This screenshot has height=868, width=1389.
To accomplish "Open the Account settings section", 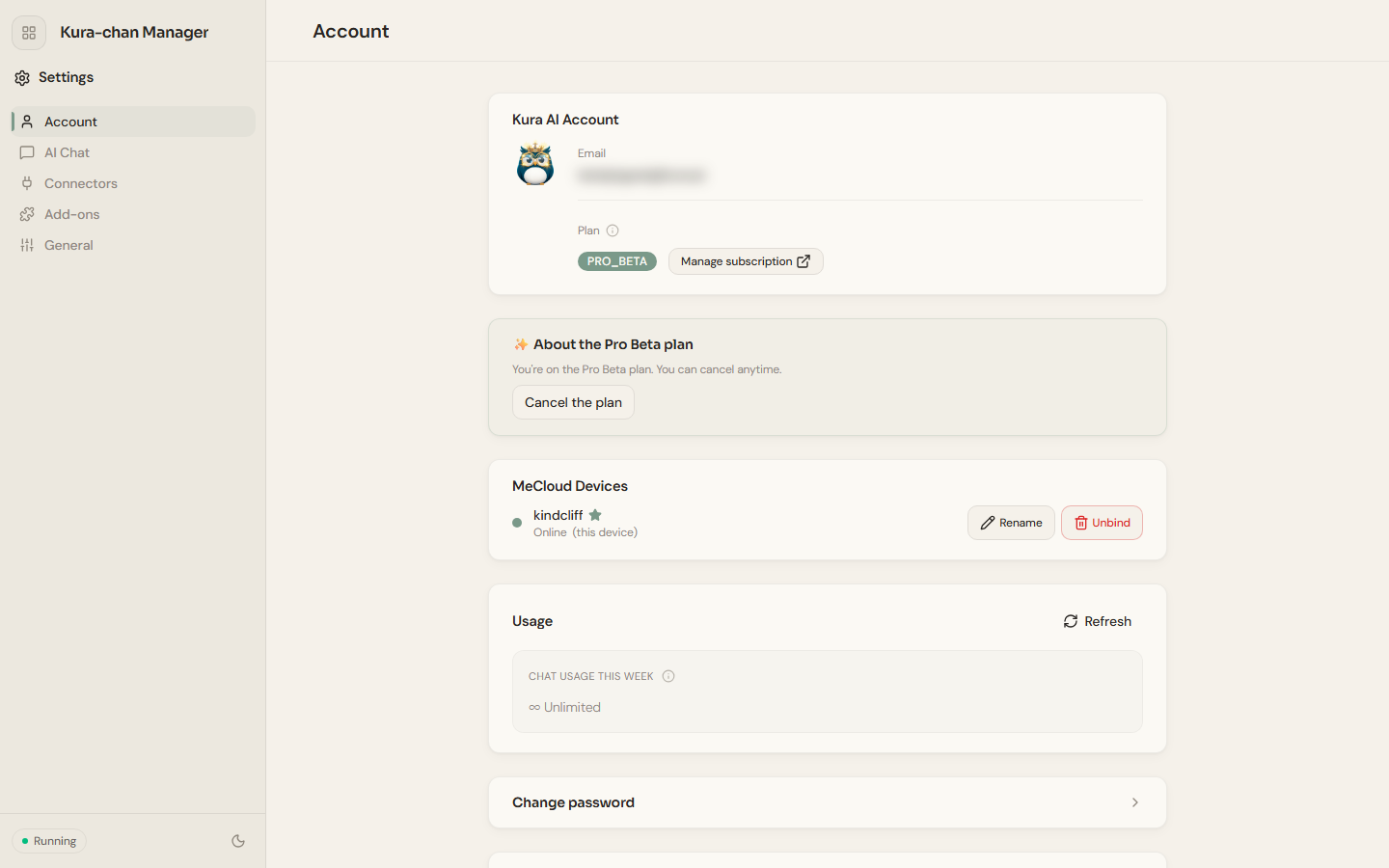I will (x=133, y=122).
